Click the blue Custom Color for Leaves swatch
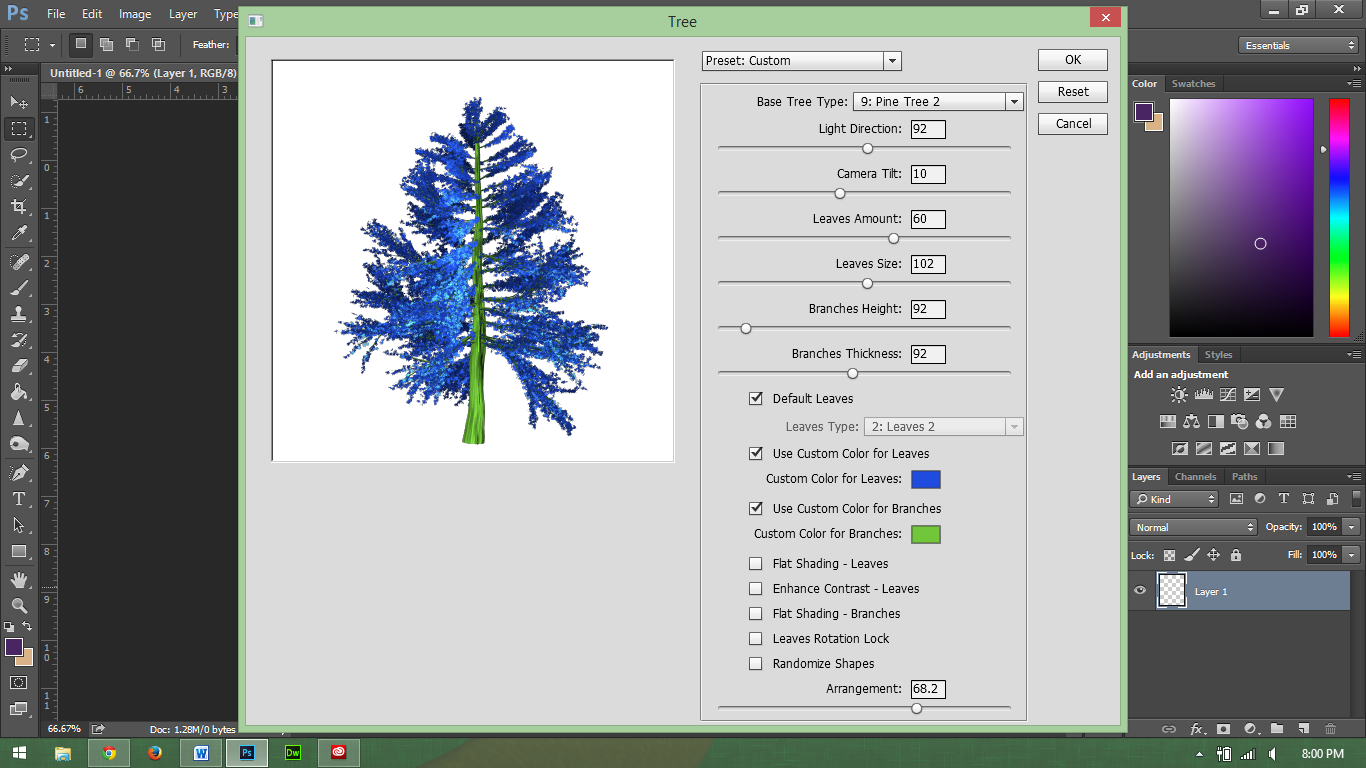Image resolution: width=1366 pixels, height=768 pixels. [x=926, y=479]
